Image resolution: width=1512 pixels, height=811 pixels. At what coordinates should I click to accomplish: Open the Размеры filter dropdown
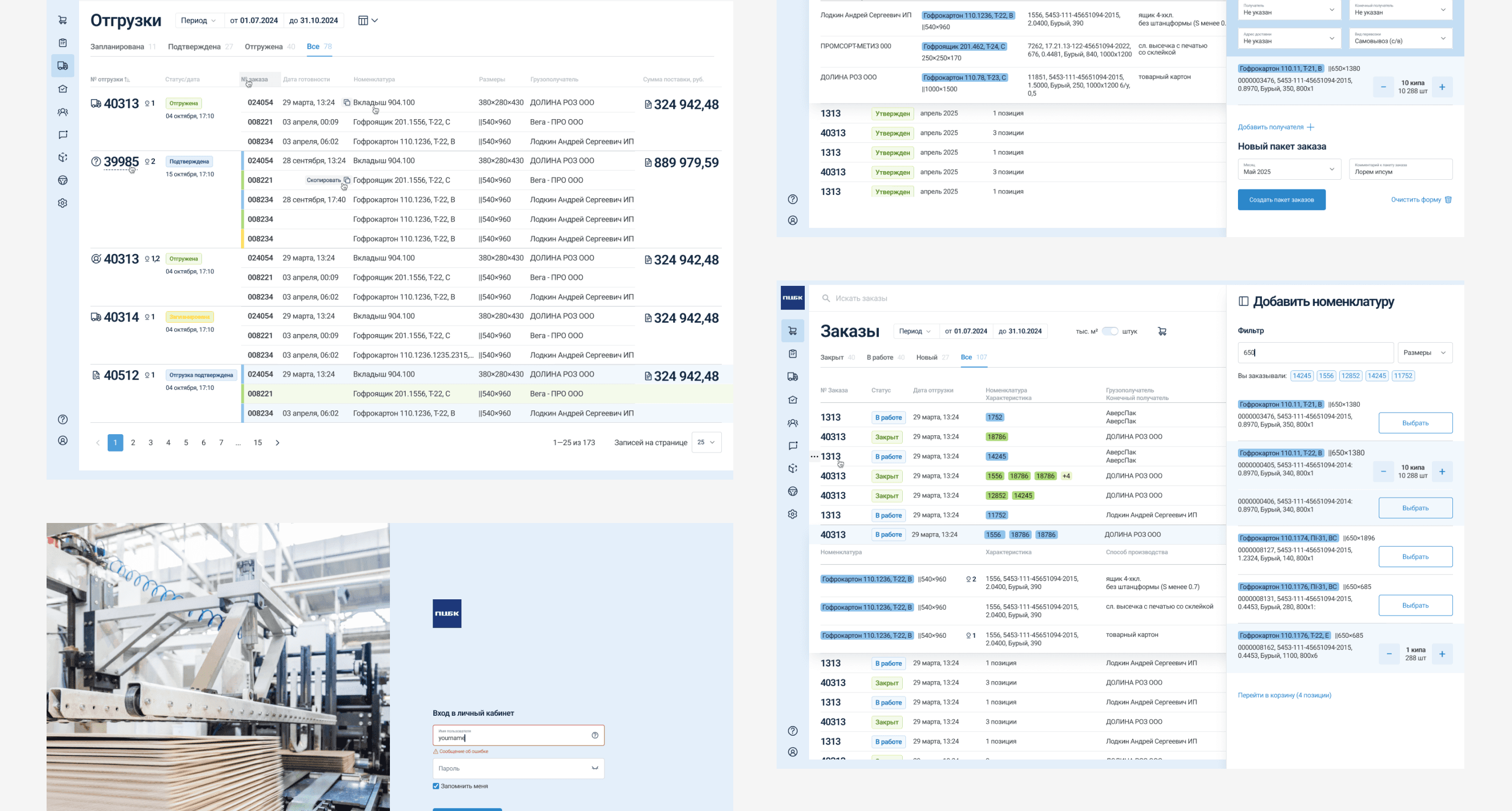coord(1425,352)
